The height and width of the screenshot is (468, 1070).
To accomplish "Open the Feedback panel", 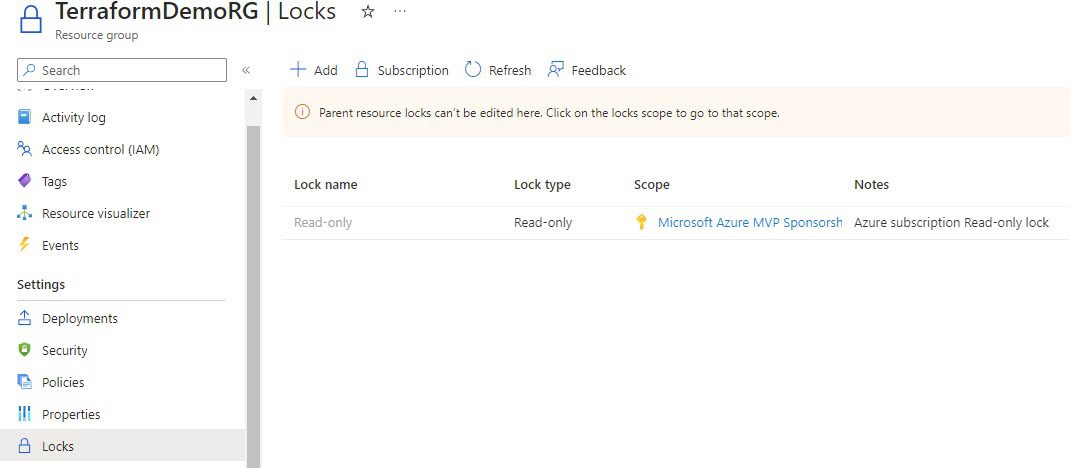I will tap(586, 70).
